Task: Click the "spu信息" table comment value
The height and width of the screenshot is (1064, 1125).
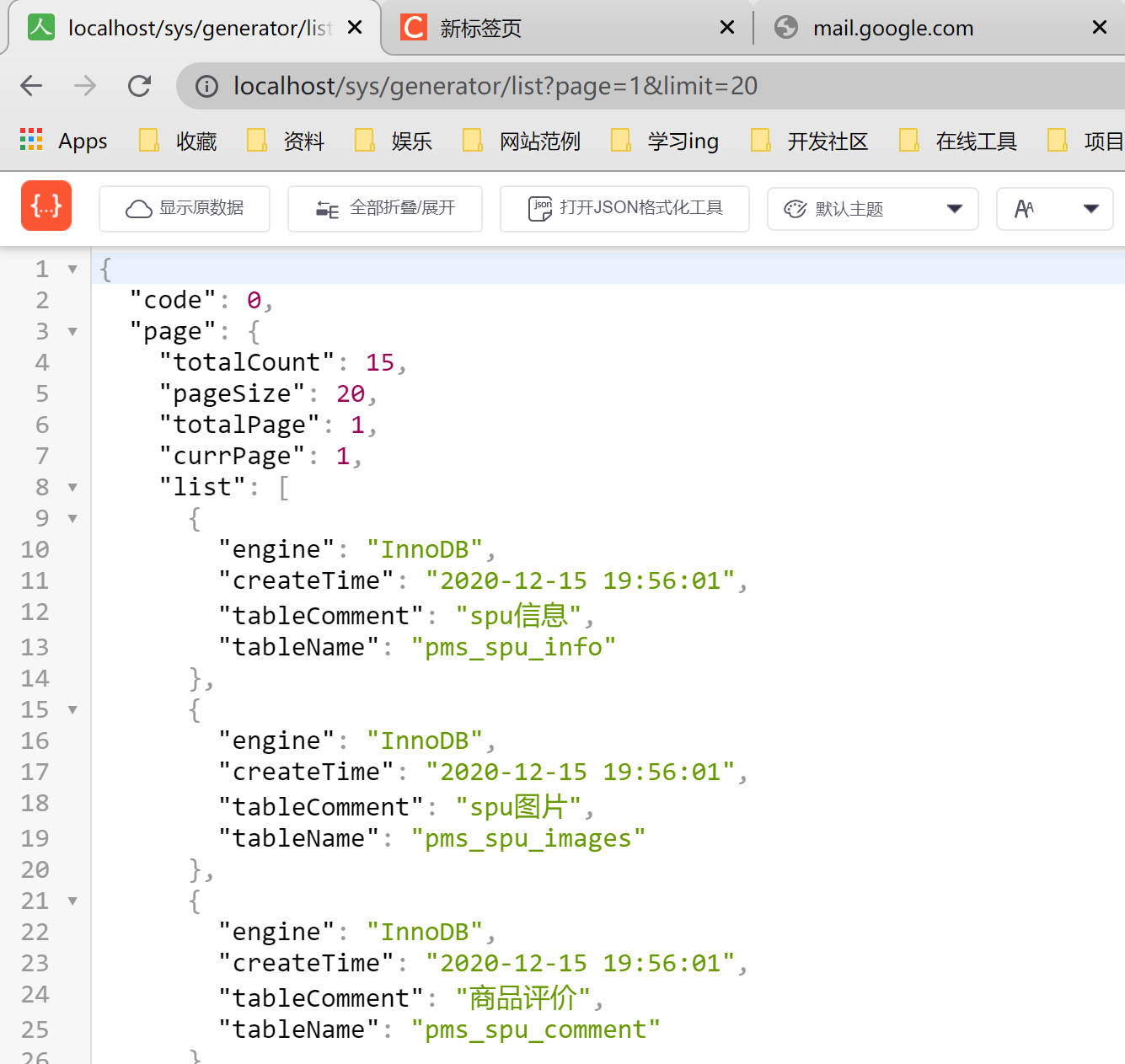Action: [x=519, y=616]
